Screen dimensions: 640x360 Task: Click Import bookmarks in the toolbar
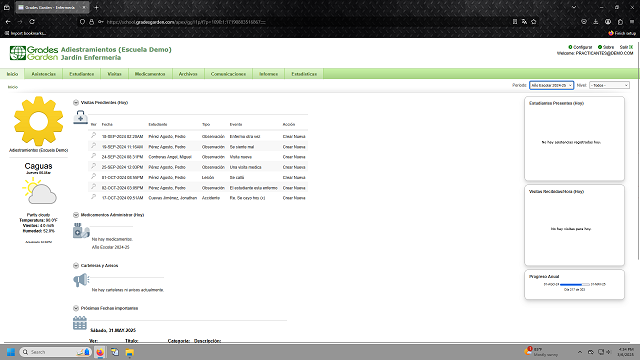pos(25,33)
